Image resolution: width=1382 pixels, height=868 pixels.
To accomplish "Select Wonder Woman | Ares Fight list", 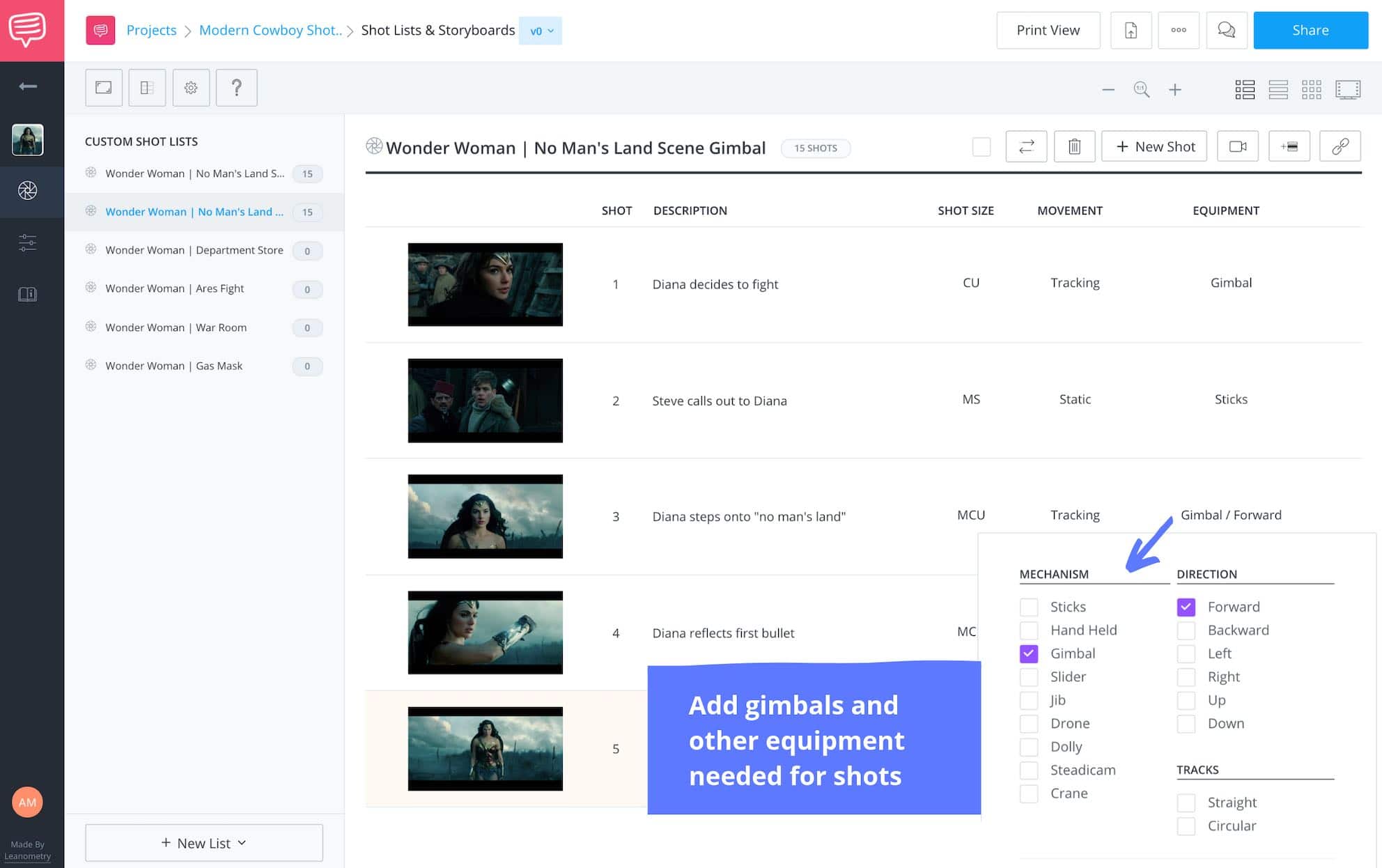I will click(x=204, y=288).
